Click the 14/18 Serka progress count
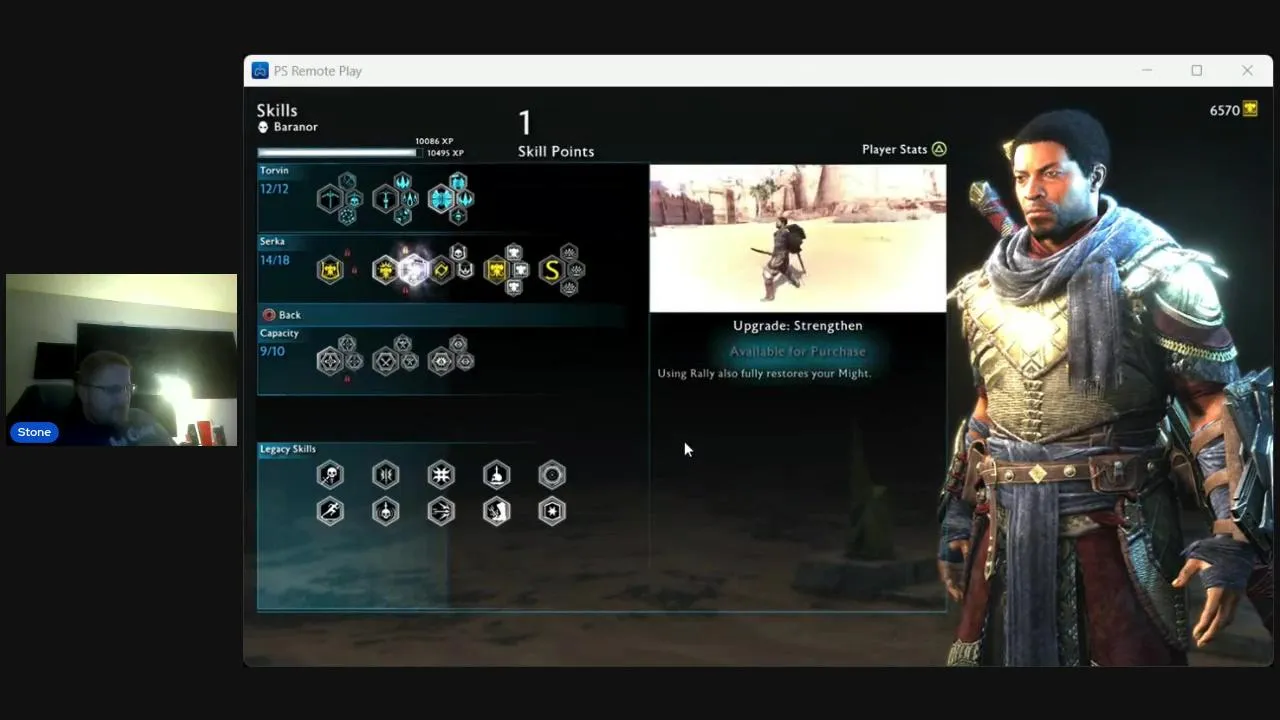The image size is (1280, 720). 275,260
